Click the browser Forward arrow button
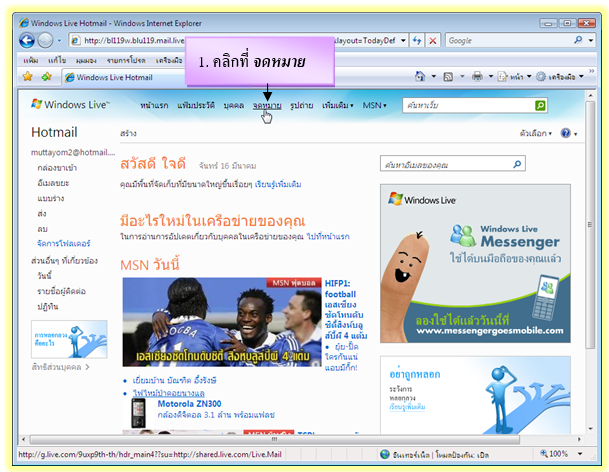This screenshot has height=472, width=609. (45, 40)
